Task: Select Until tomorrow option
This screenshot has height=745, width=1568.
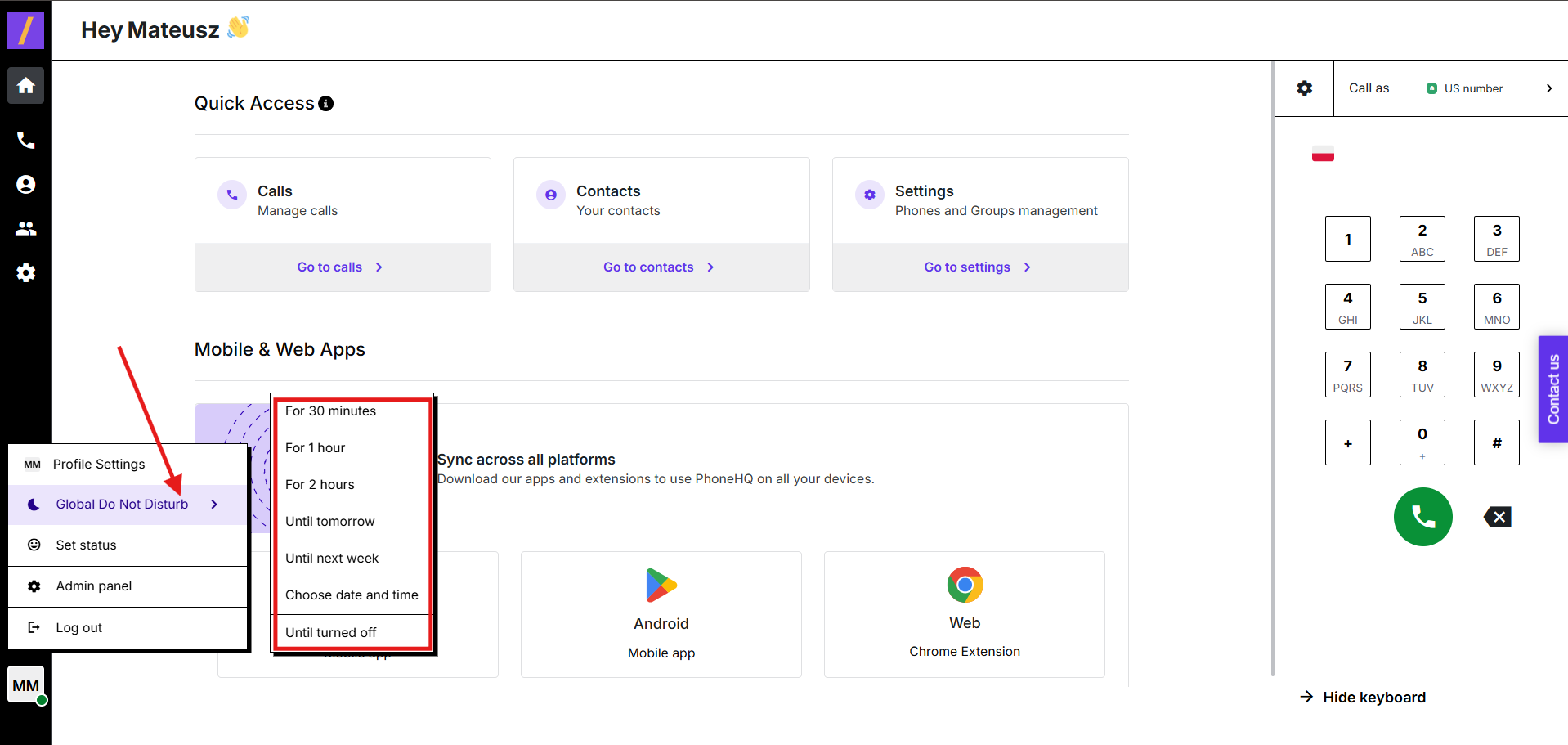Action: pyautogui.click(x=352, y=522)
